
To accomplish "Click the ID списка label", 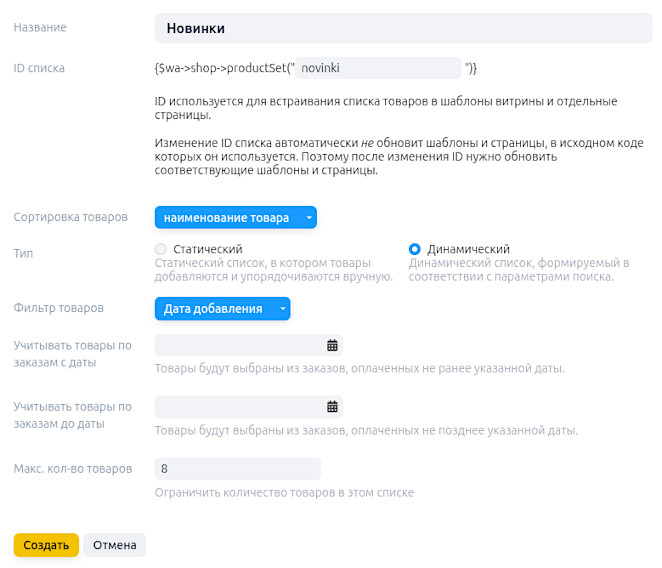I will point(39,68).
